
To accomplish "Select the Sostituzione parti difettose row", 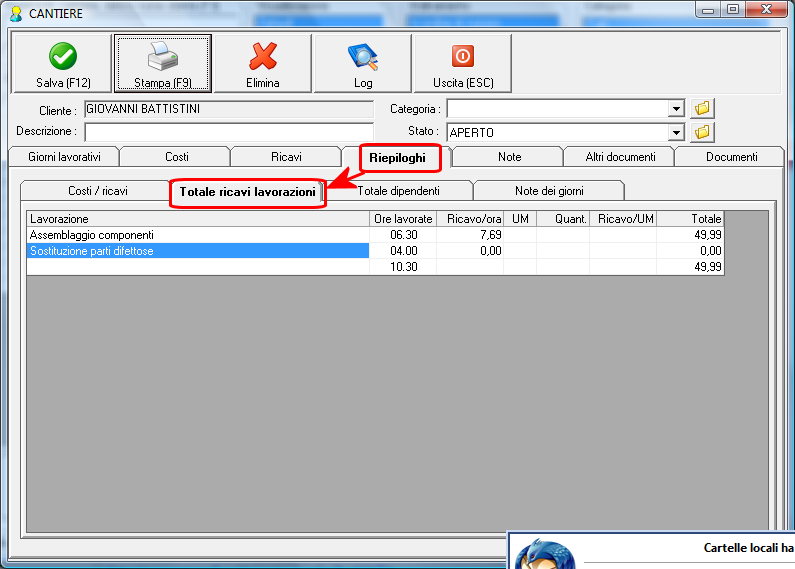I will [375, 251].
